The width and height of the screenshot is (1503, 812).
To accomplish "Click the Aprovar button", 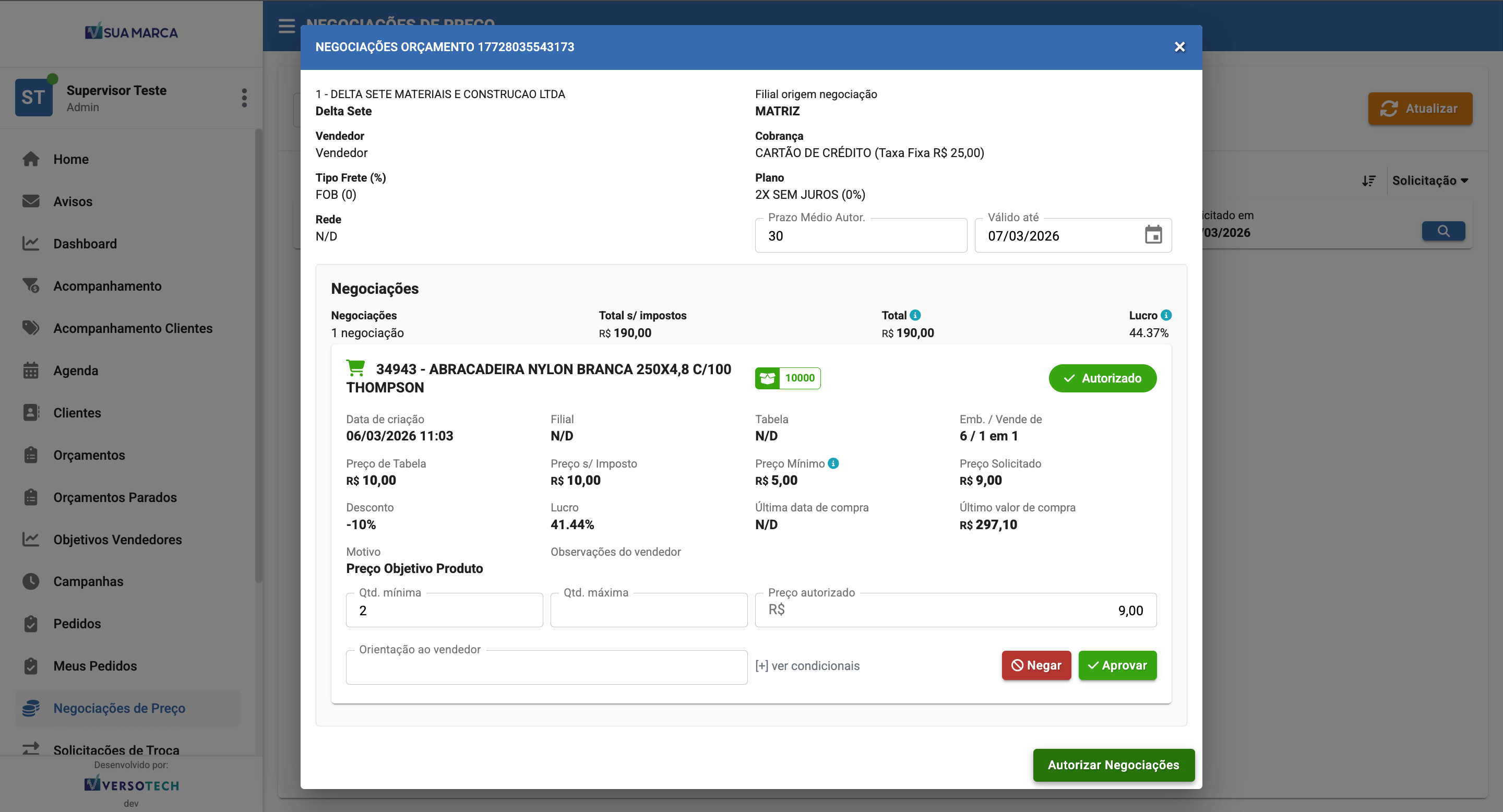I will pyautogui.click(x=1117, y=665).
